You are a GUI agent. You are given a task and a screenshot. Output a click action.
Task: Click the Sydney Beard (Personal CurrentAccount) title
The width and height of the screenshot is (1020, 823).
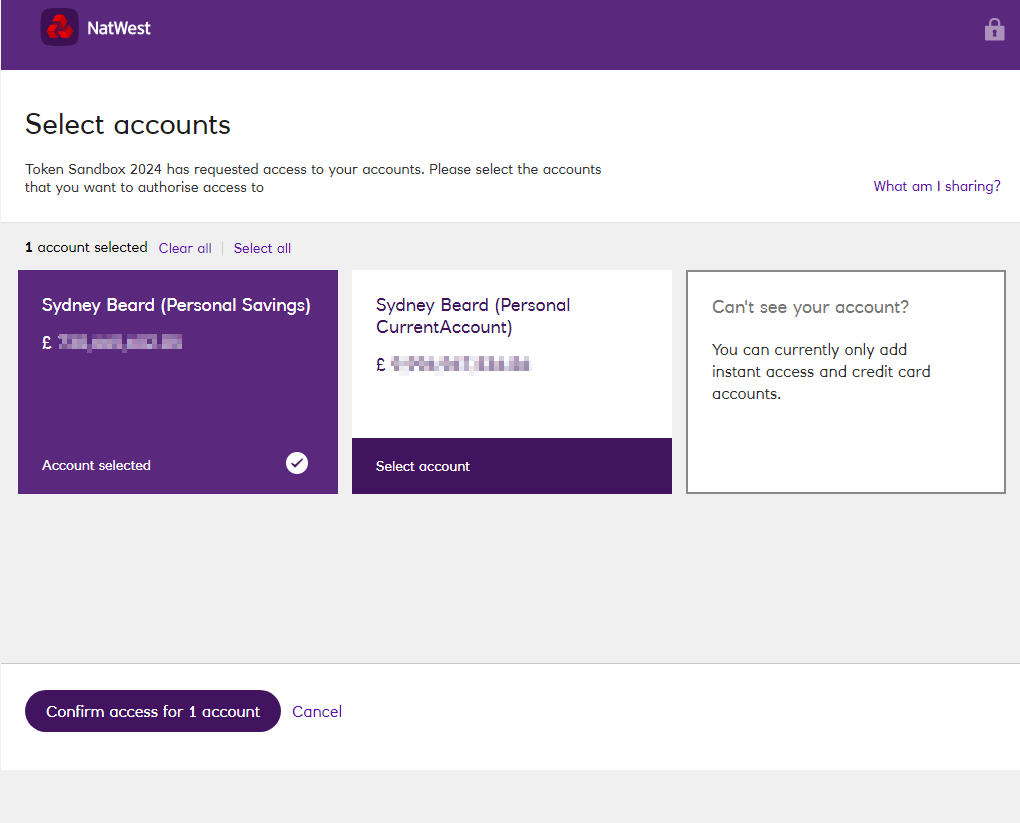tap(473, 316)
